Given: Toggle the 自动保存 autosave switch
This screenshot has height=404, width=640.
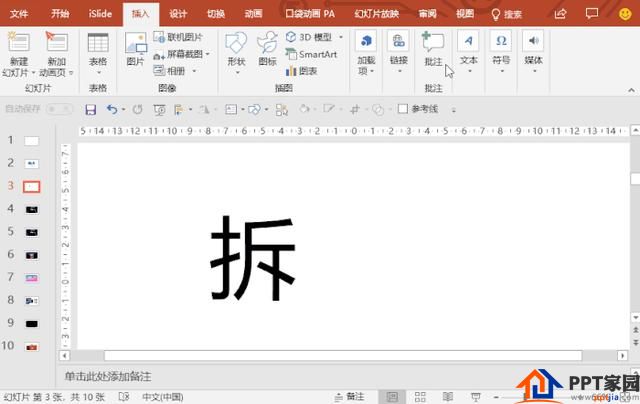Looking at the screenshot, I should click(59, 109).
